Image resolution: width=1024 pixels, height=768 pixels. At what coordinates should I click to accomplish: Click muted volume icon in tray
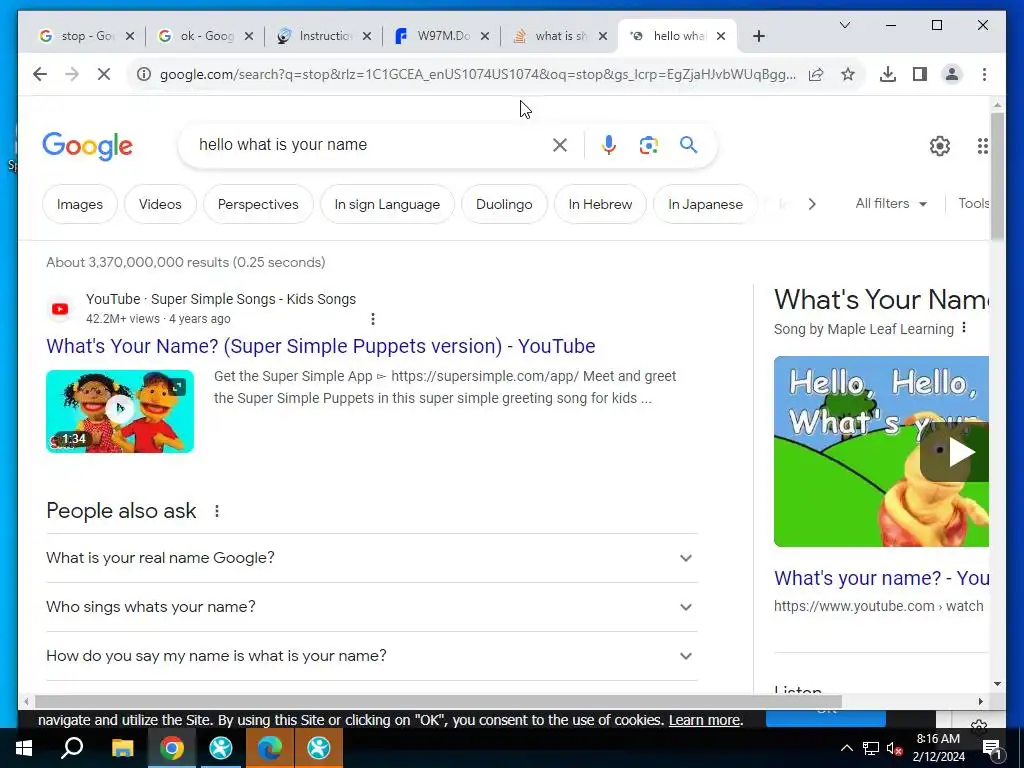pos(895,748)
